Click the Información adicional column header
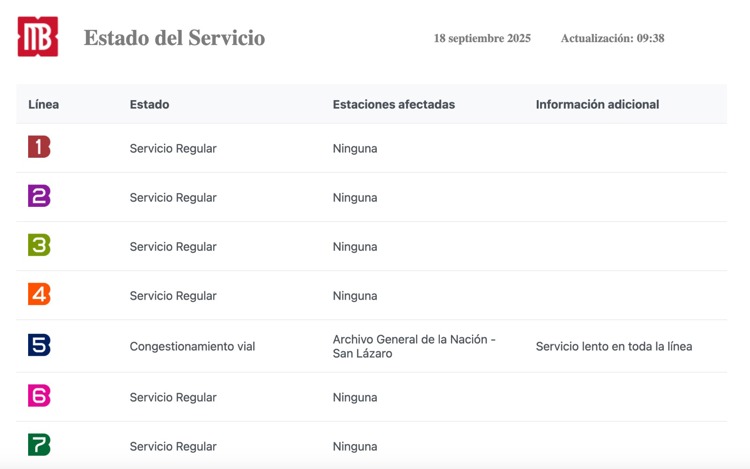 point(597,104)
